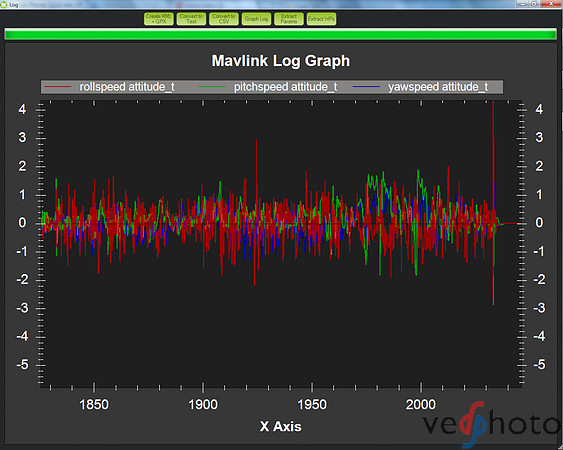Minimize the Log window
Image resolution: width=563 pixels, height=450 pixels.
pyautogui.click(x=523, y=4)
